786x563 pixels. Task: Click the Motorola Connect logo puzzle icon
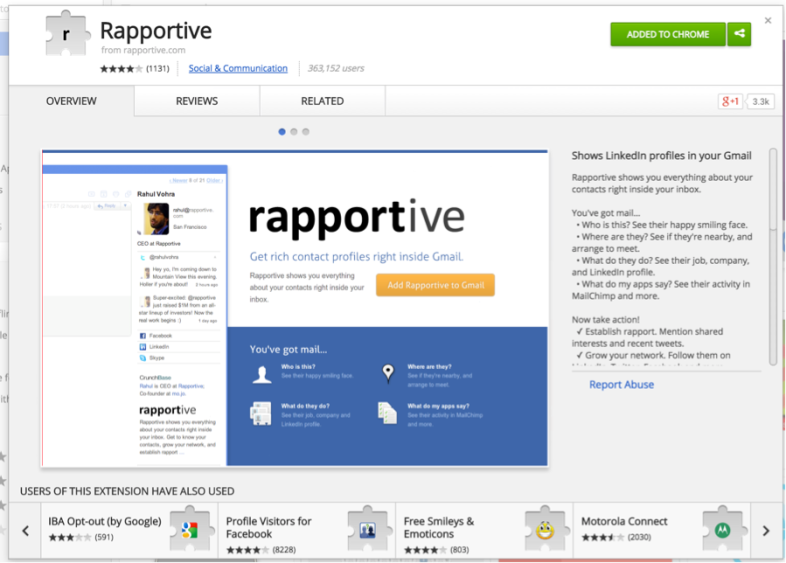[x=723, y=529]
